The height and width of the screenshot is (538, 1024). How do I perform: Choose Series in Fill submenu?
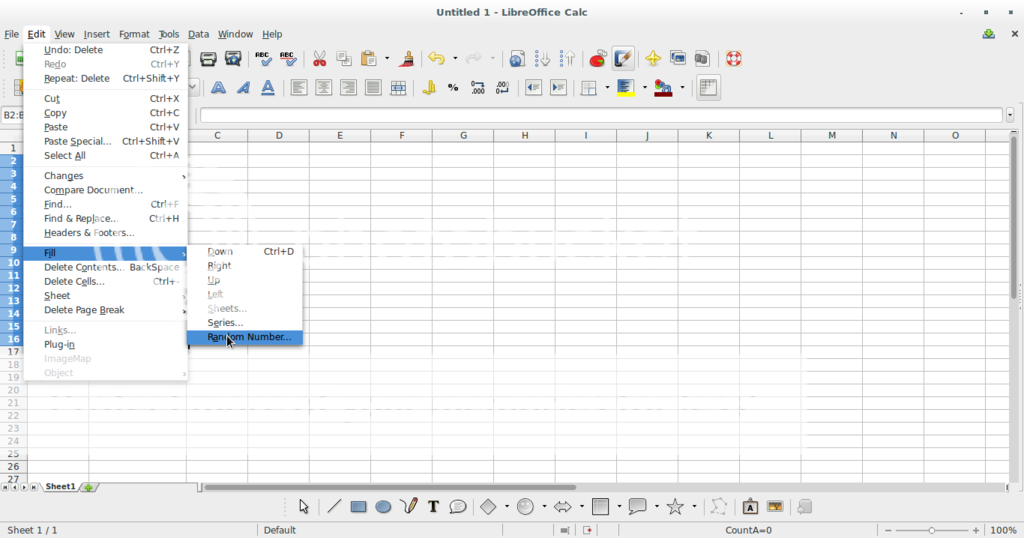(245, 323)
